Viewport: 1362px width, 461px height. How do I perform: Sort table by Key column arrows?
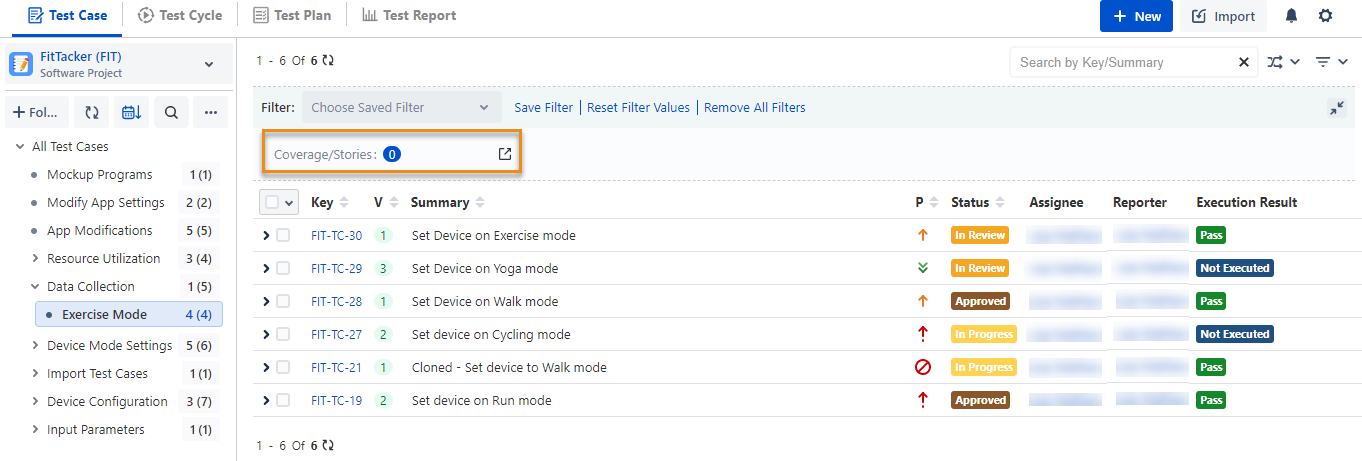pos(344,202)
